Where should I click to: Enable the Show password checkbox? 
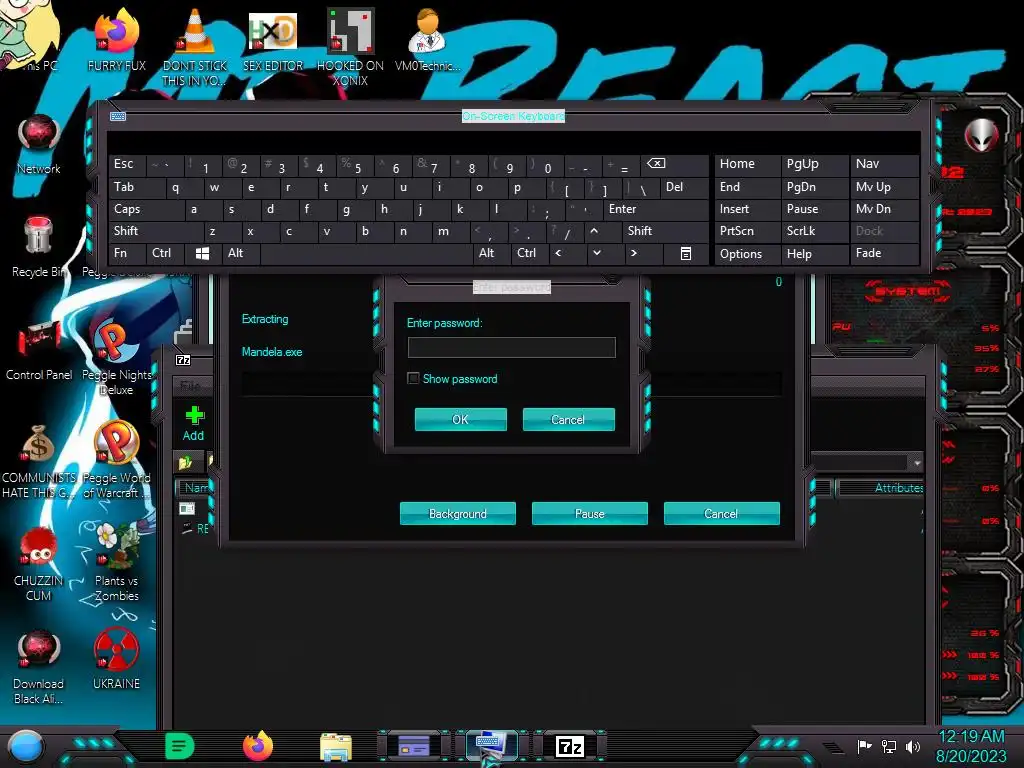[413, 378]
